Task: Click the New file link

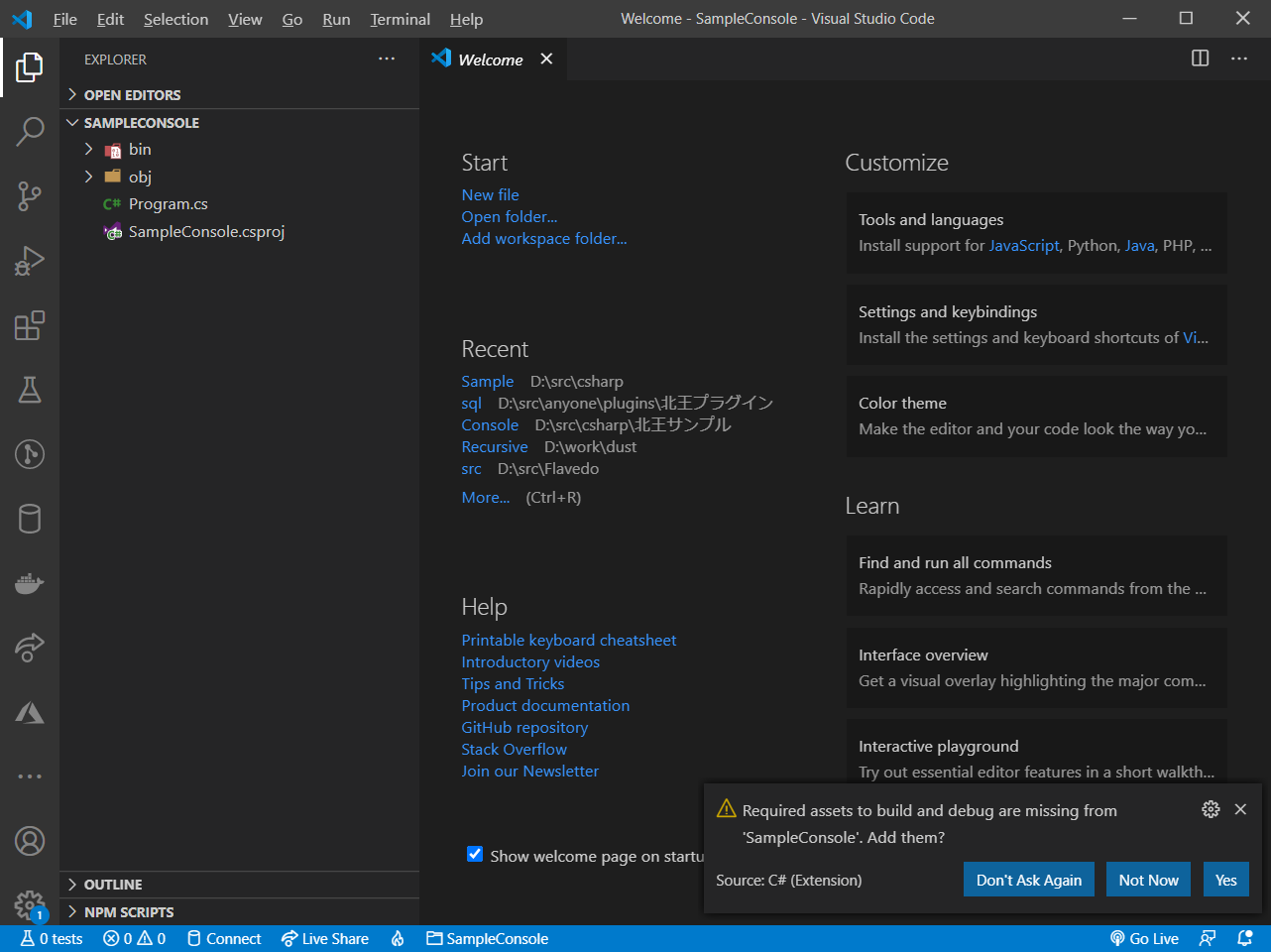Action: click(490, 194)
